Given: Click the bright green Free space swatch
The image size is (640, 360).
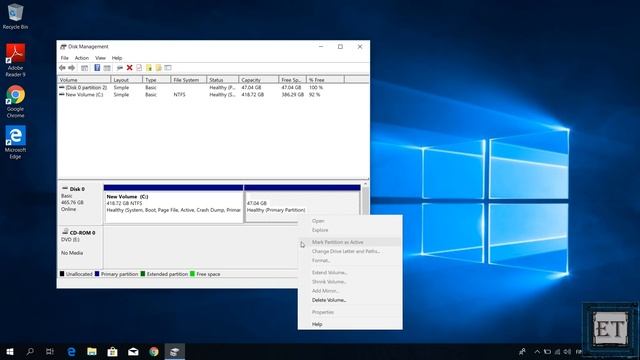Looking at the screenshot, I should (192, 274).
